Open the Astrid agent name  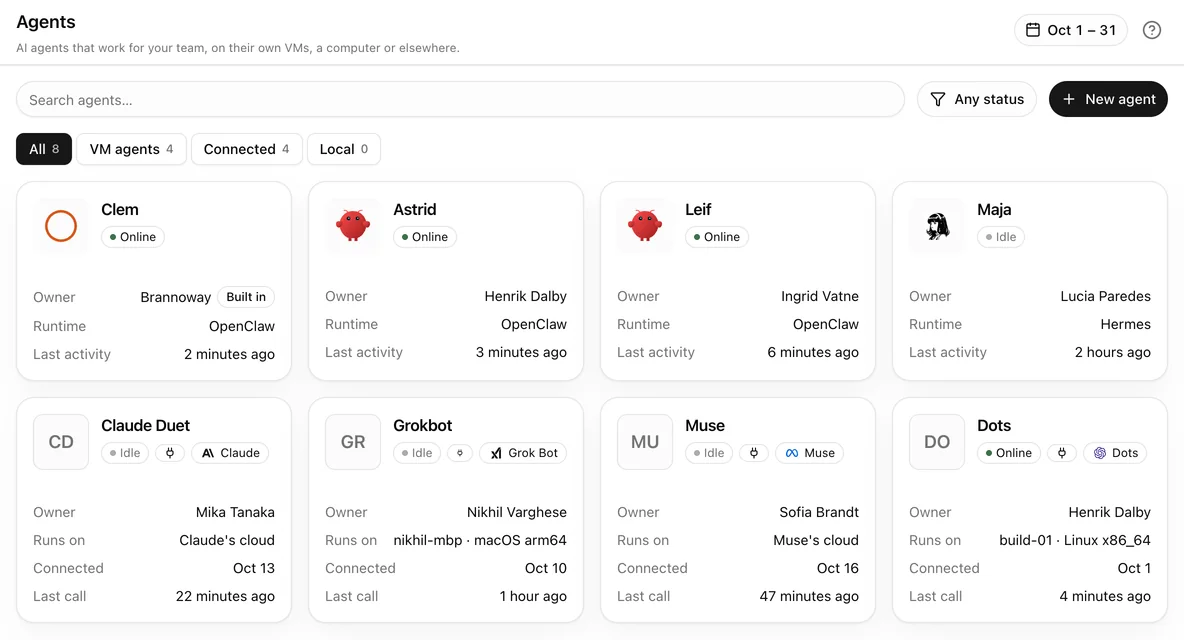coord(415,209)
